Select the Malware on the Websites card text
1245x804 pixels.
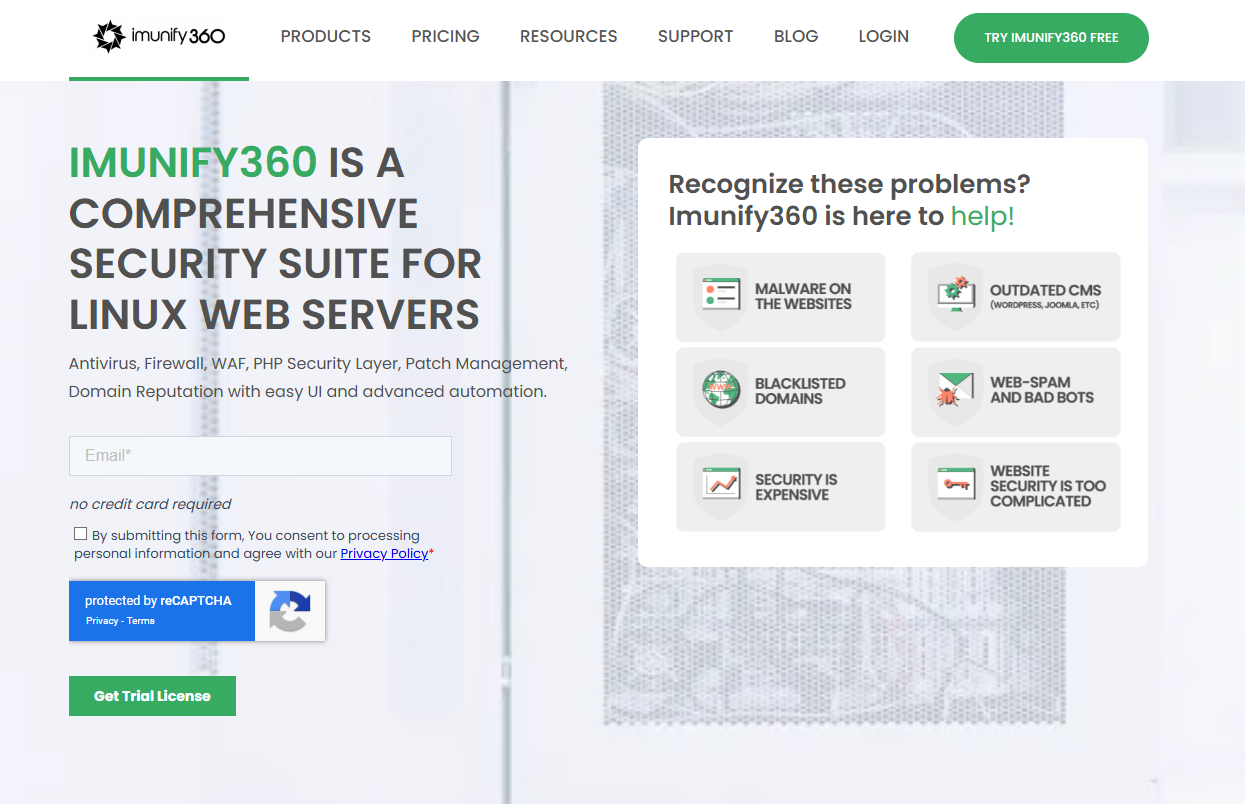(x=803, y=296)
